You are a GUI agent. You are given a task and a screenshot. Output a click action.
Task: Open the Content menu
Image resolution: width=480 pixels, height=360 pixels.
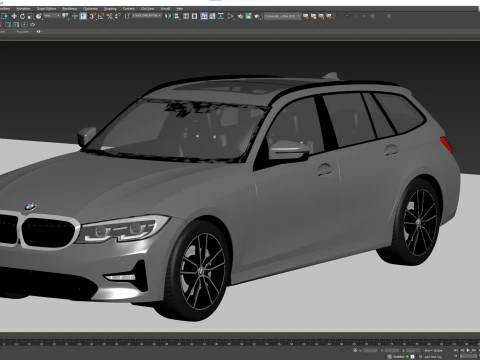click(x=129, y=9)
